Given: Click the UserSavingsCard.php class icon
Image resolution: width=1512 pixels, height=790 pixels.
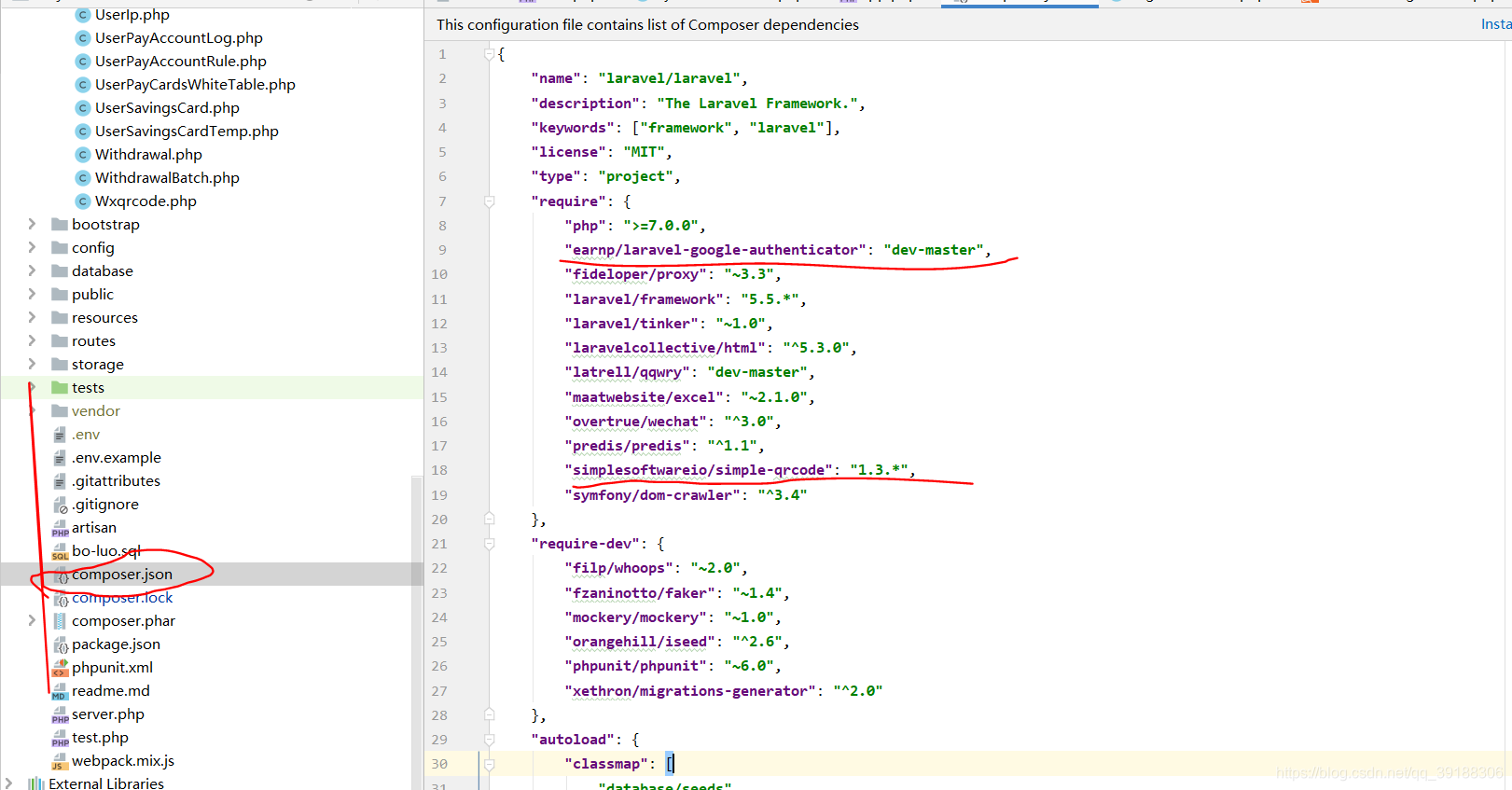Looking at the screenshot, I should click(83, 108).
